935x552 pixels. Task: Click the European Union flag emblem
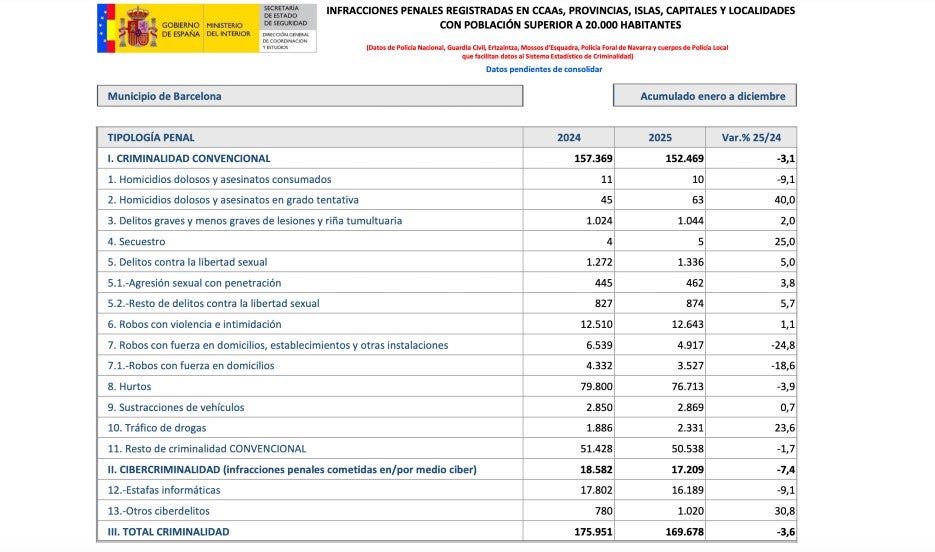click(x=107, y=27)
